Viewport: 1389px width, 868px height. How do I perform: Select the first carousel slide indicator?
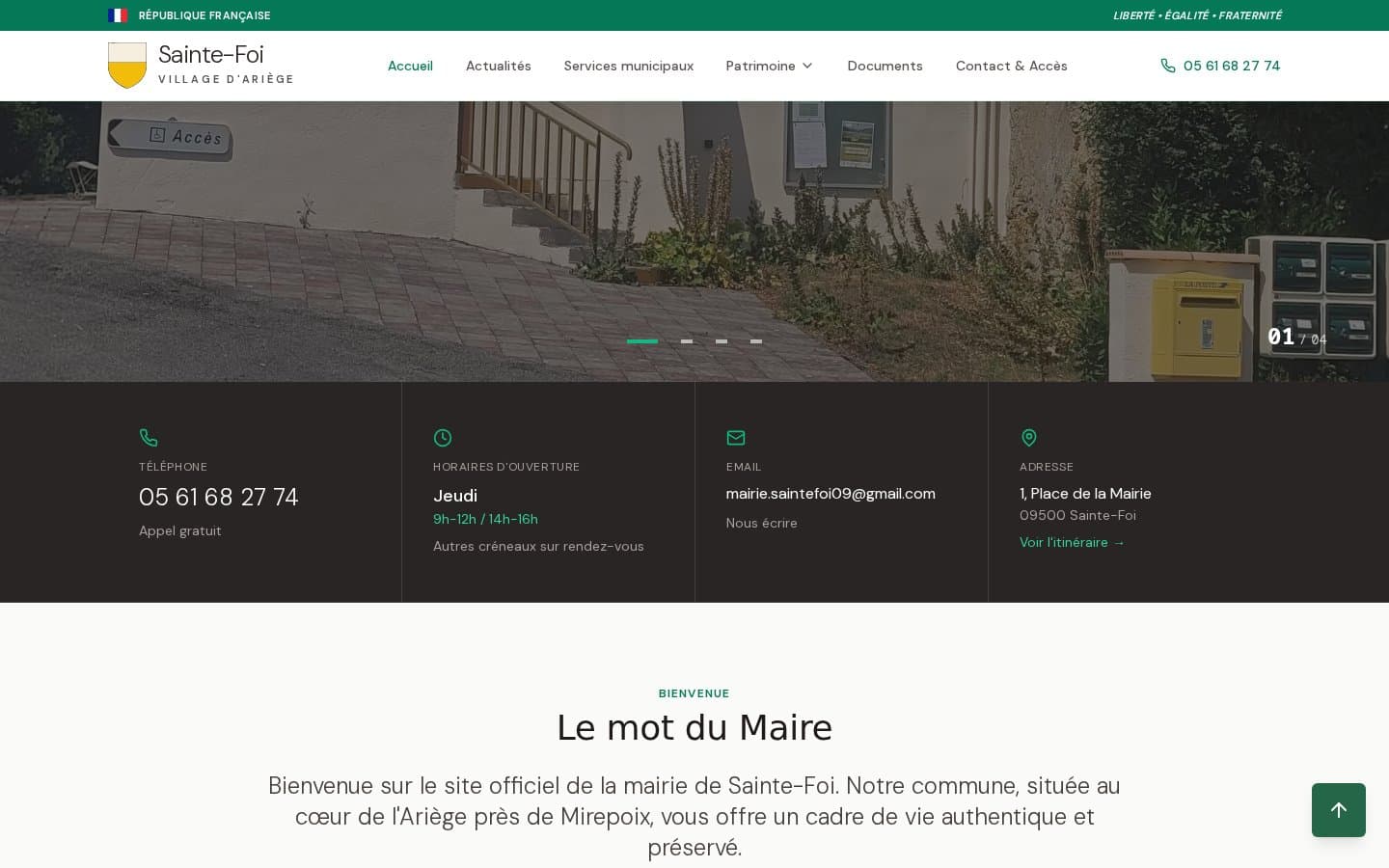pyautogui.click(x=642, y=341)
